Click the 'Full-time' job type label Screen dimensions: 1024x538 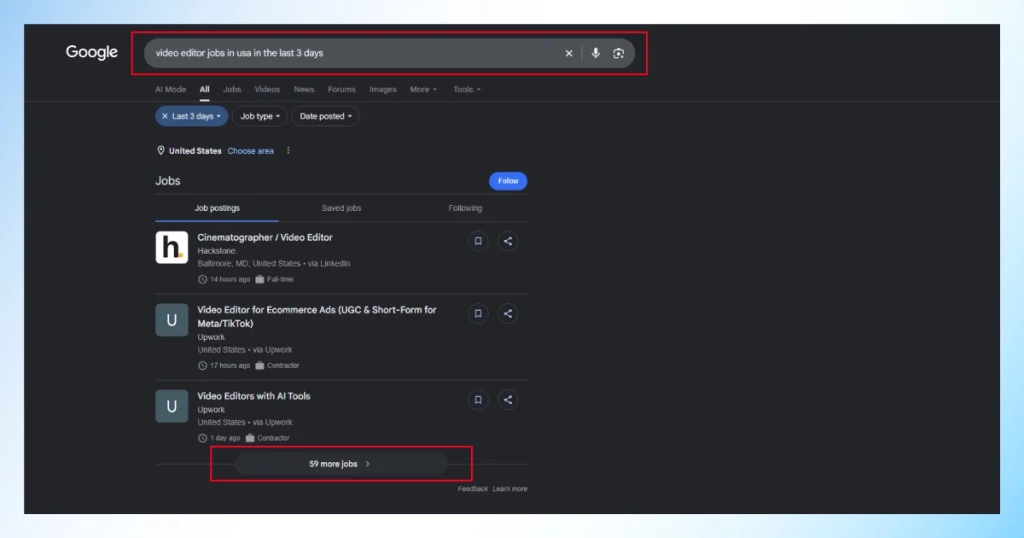click(x=280, y=279)
